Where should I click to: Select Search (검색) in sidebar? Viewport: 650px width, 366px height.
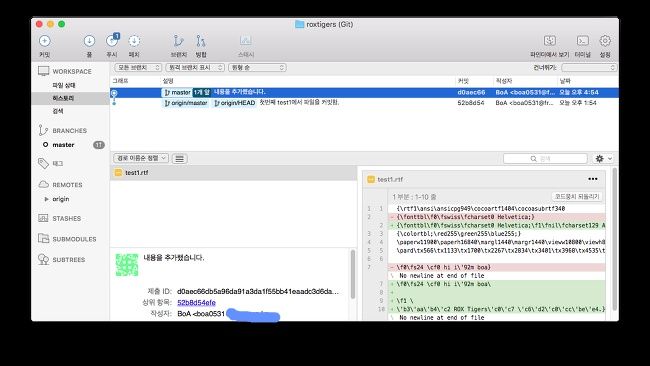pyautogui.click(x=58, y=111)
